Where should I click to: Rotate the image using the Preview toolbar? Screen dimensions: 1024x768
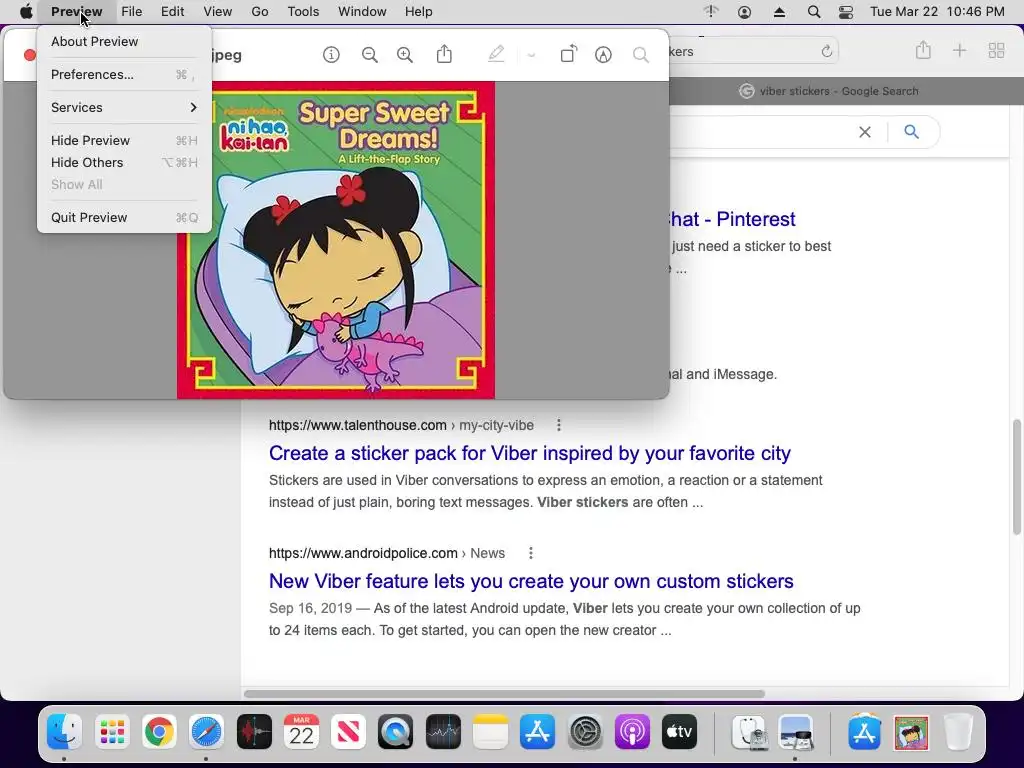tap(569, 54)
